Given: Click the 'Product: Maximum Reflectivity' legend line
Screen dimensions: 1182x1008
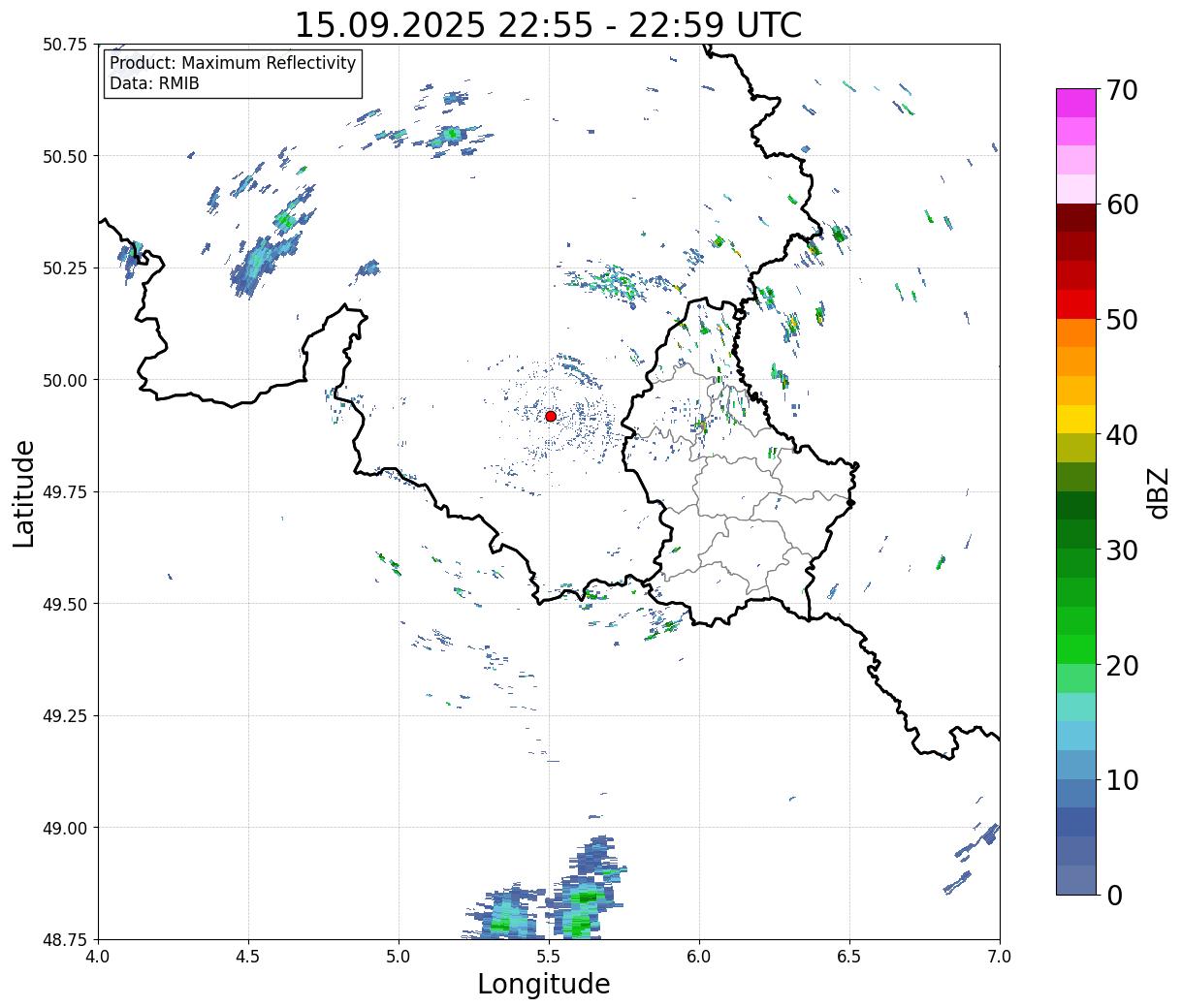Looking at the screenshot, I should point(233,63).
